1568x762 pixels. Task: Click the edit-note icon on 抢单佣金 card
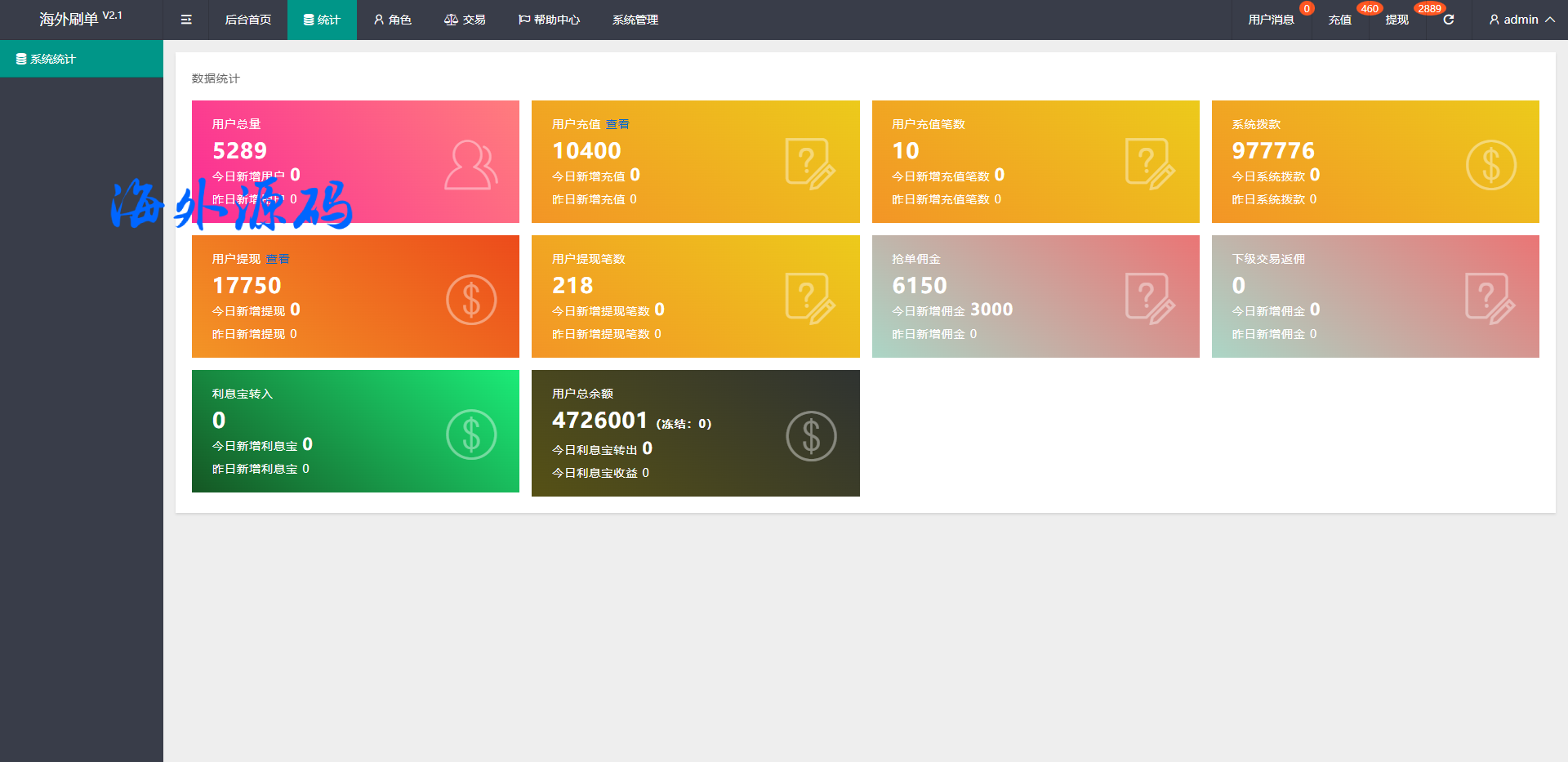1150,299
